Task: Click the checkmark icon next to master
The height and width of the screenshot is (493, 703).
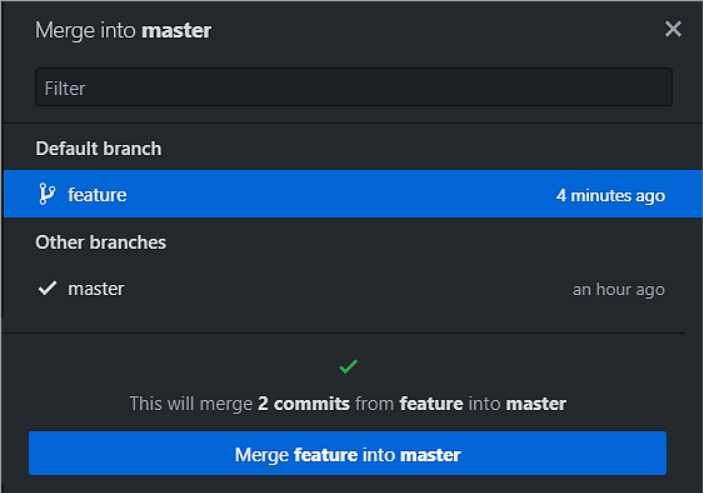Action: 47,289
